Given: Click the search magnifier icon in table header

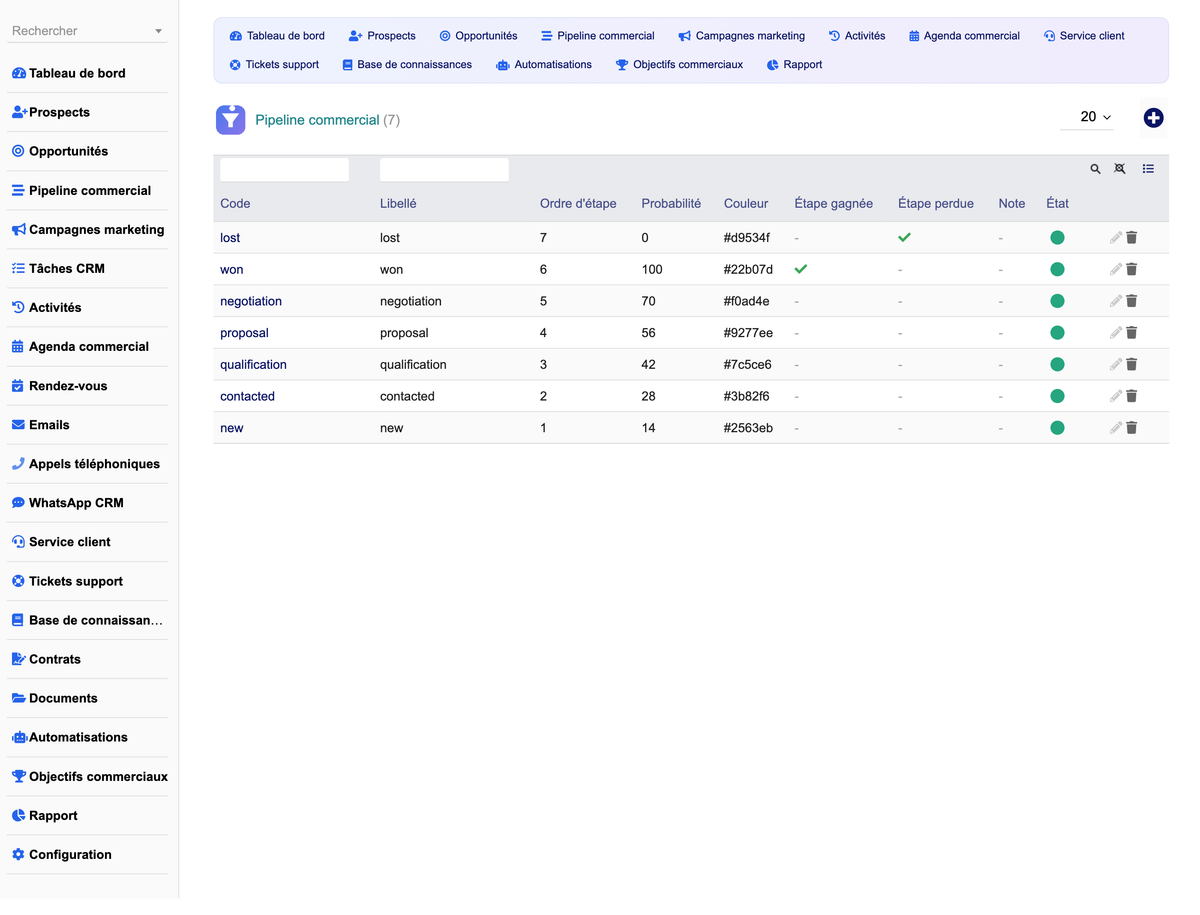Looking at the screenshot, I should pos(1095,169).
